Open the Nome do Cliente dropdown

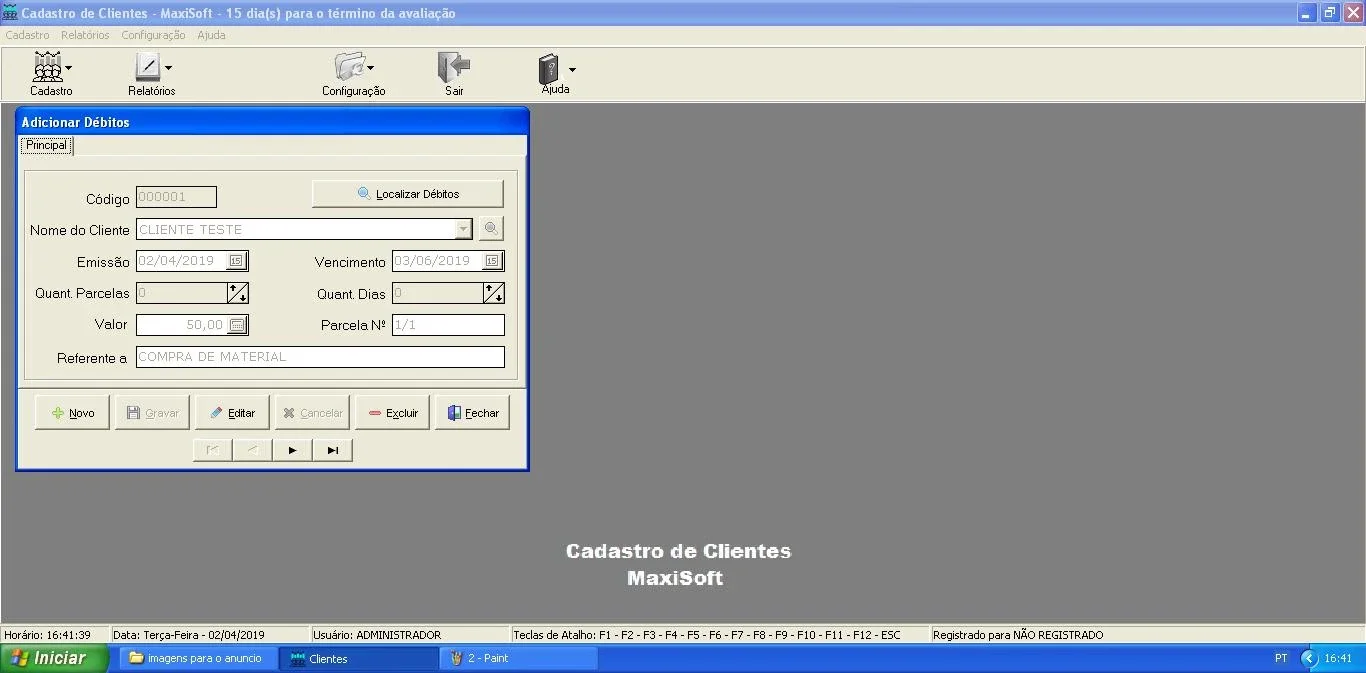[x=463, y=229]
